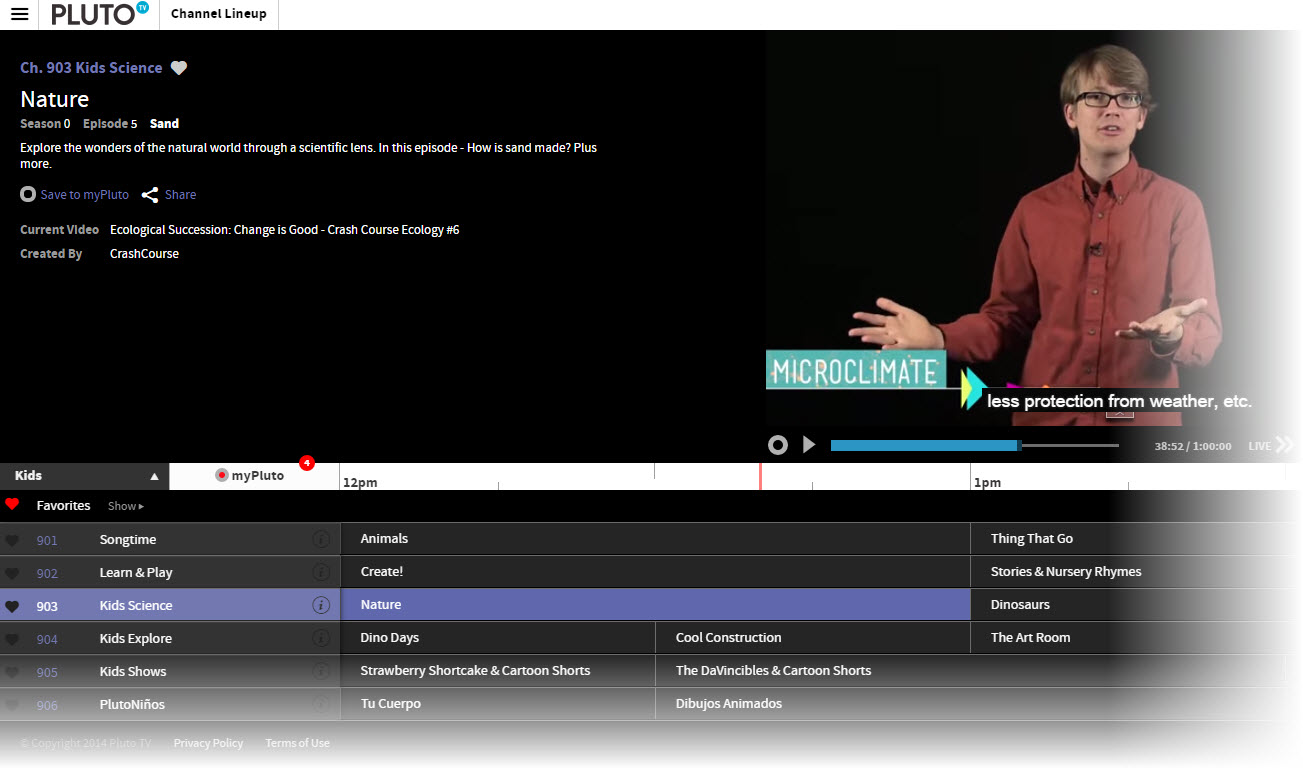Toggle the favorite heart for channel 901 Songtime
The width and height of the screenshot is (1303, 769).
point(12,541)
